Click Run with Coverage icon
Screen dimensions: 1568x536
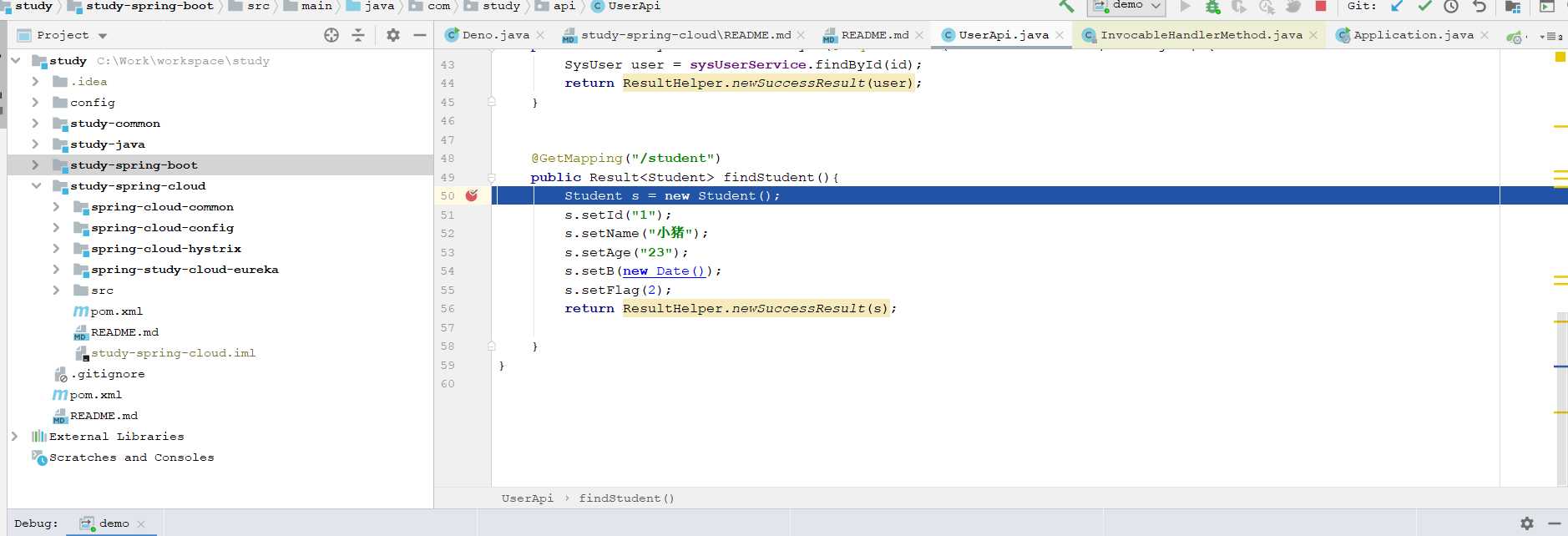(1239, 7)
